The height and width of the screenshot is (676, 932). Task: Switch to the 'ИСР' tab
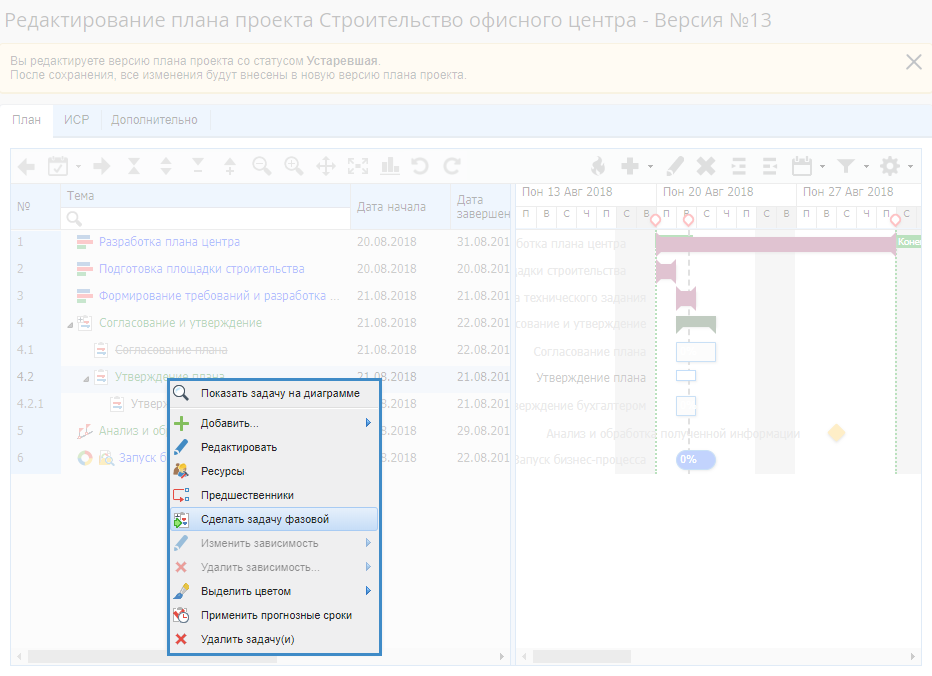77,120
